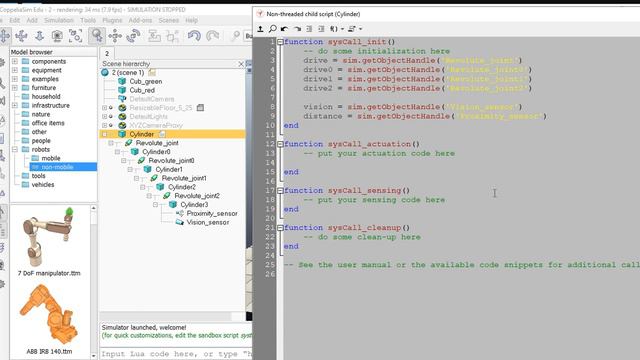The height and width of the screenshot is (360, 640).
Task: Click the restart script icon in script editor
Action: point(260,29)
